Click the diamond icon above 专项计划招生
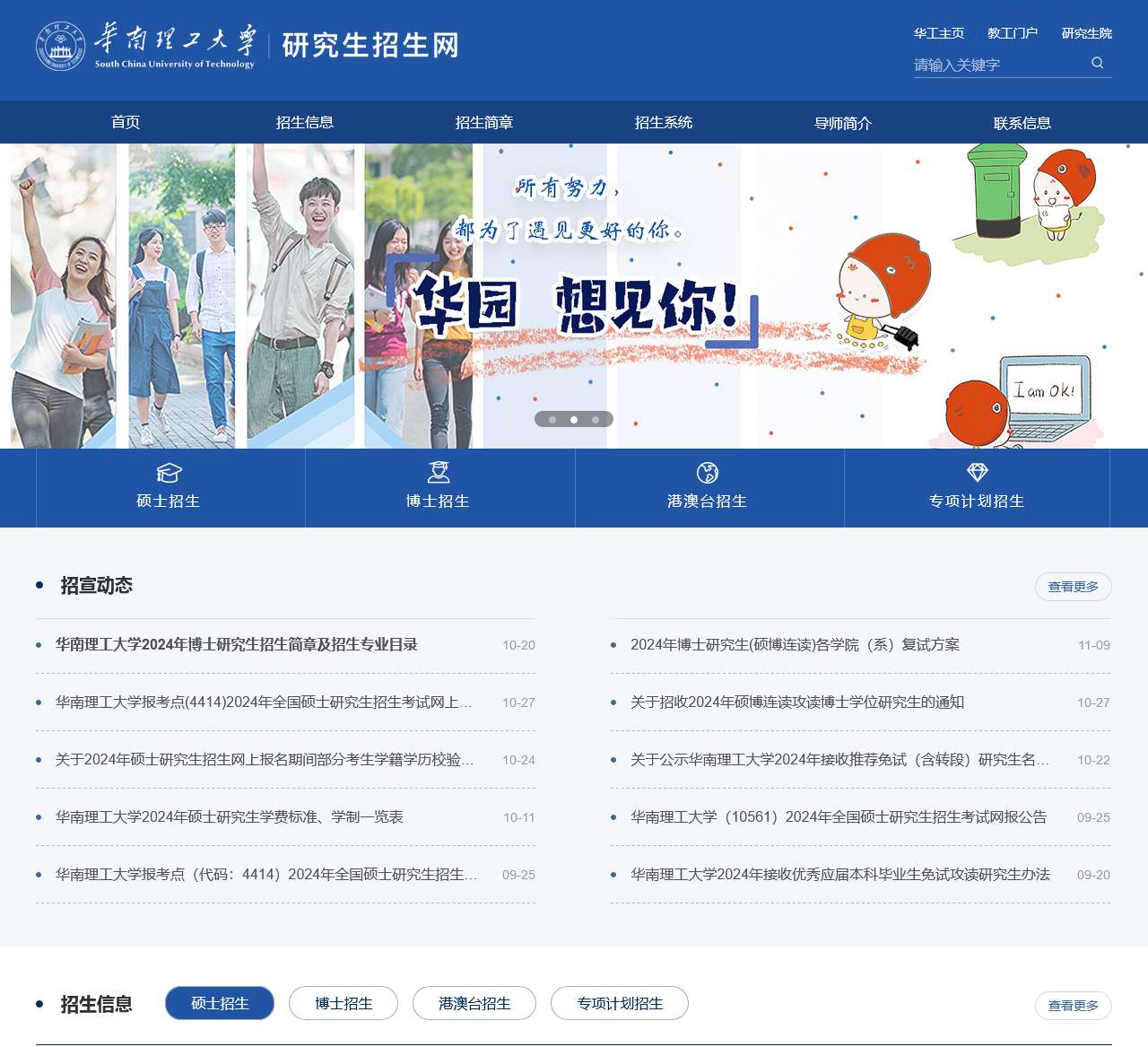Screen dimensions: 1148x1047 [977, 472]
